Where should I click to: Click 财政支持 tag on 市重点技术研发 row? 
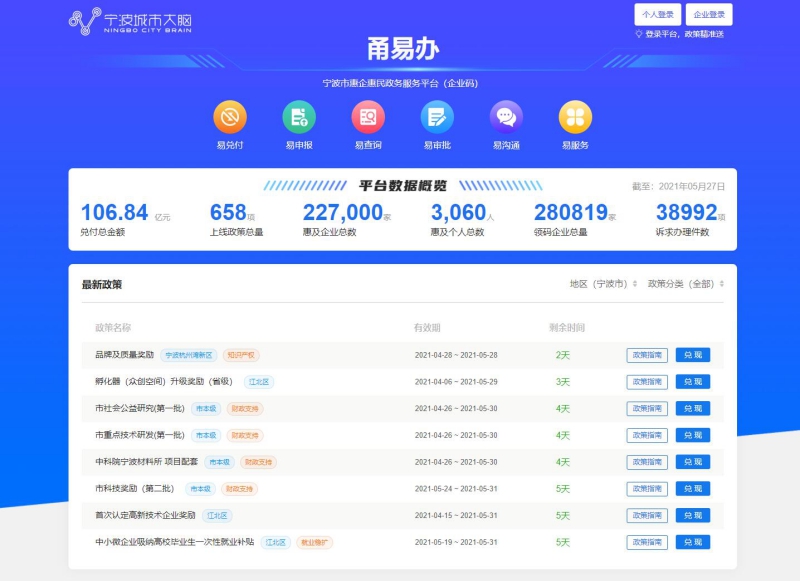pyautogui.click(x=245, y=436)
